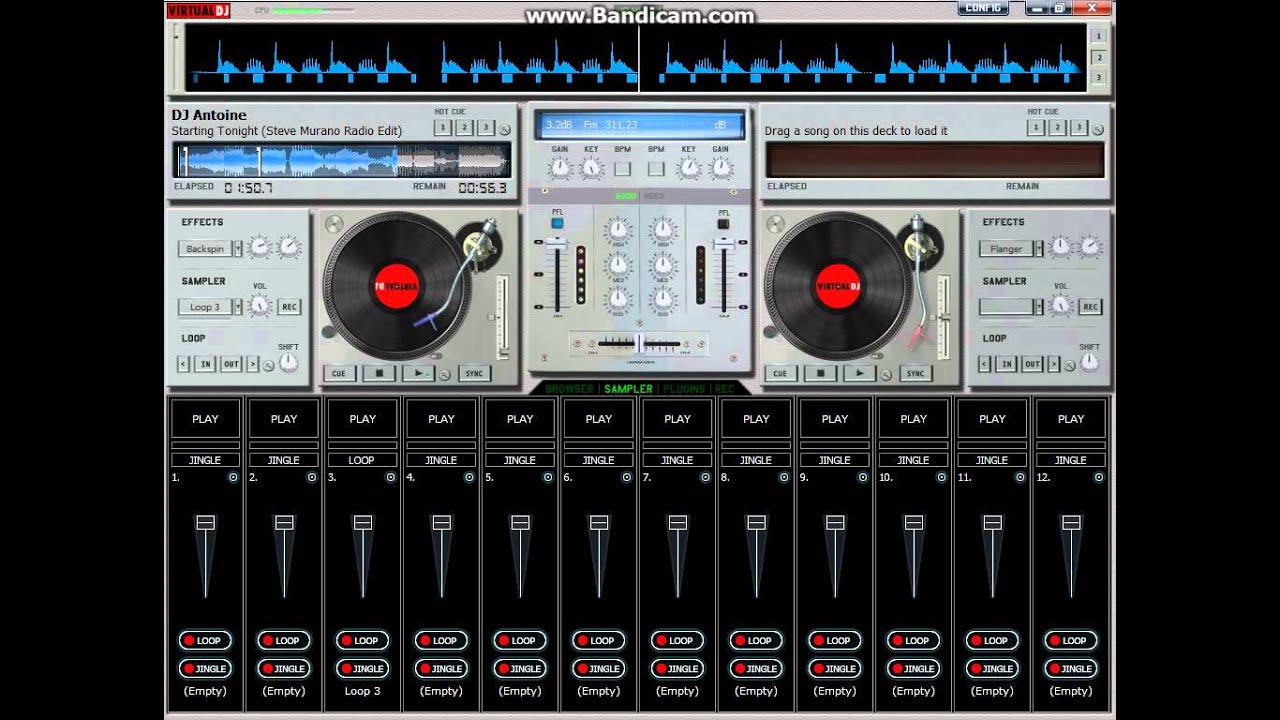Click right deck hot cue 3
1280x720 pixels.
coord(1079,127)
